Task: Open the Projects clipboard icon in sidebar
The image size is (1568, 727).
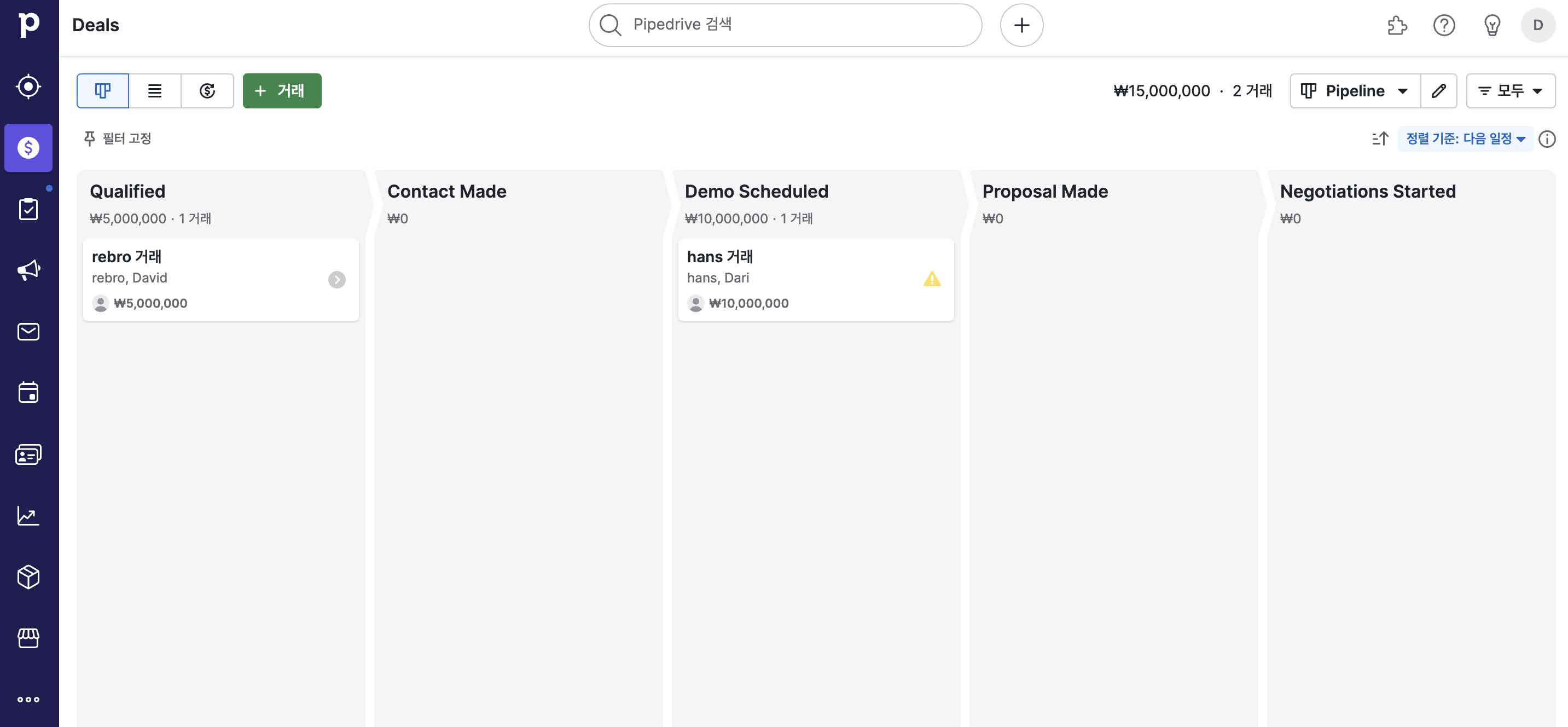Action: pos(28,209)
